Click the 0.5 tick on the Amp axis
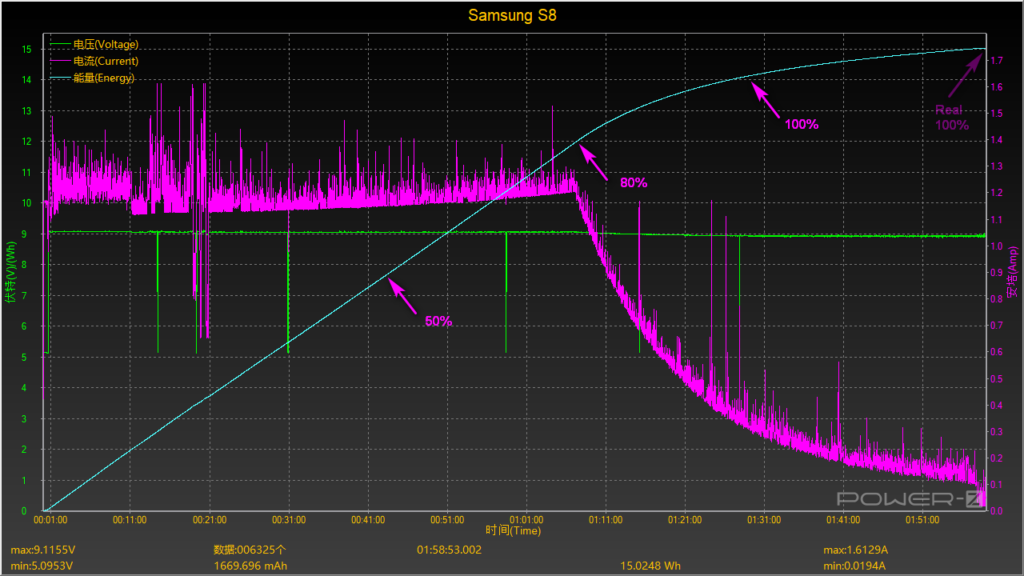1024x576 pixels. [x=997, y=379]
